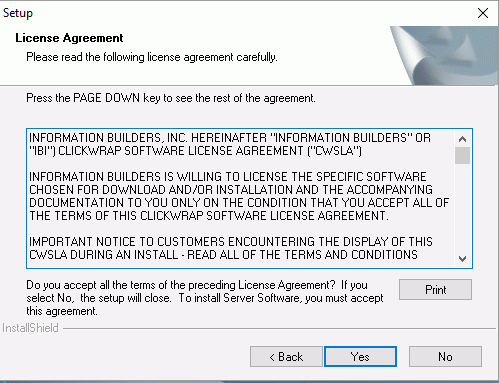Accept the license by clicking Yes
Image resolution: width=499 pixels, height=383 pixels.
click(360, 356)
